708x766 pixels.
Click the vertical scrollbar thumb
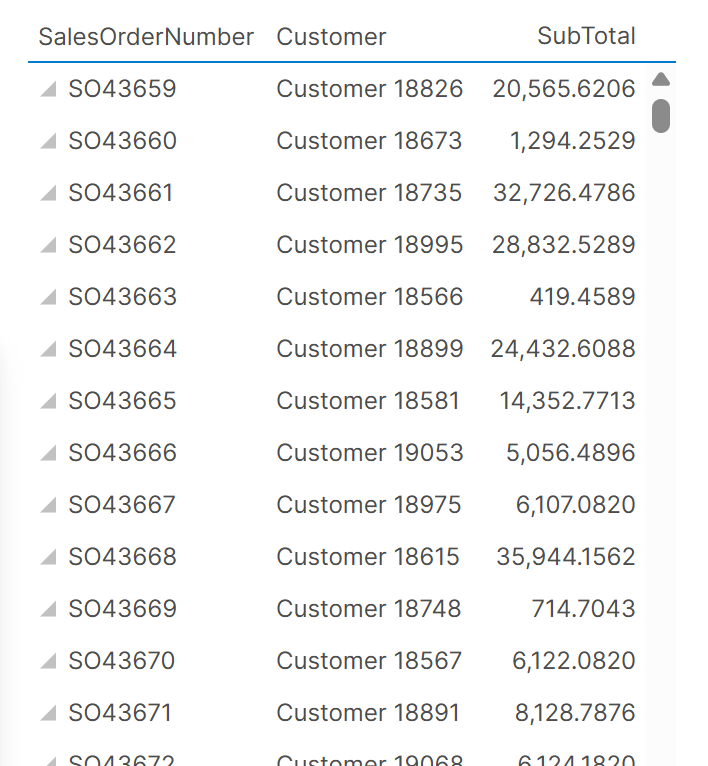point(660,115)
